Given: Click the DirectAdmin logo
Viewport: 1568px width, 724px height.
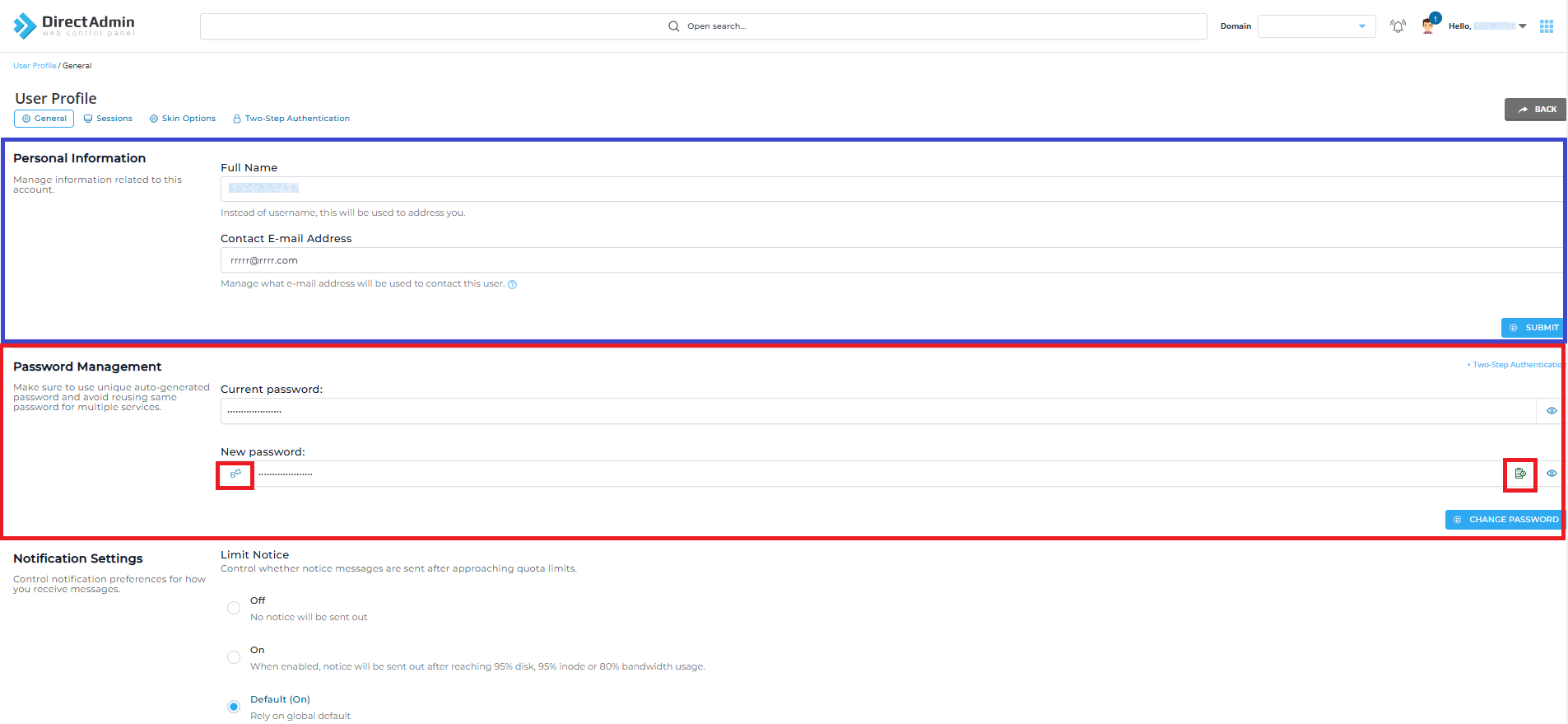Looking at the screenshot, I should pyautogui.click(x=74, y=26).
